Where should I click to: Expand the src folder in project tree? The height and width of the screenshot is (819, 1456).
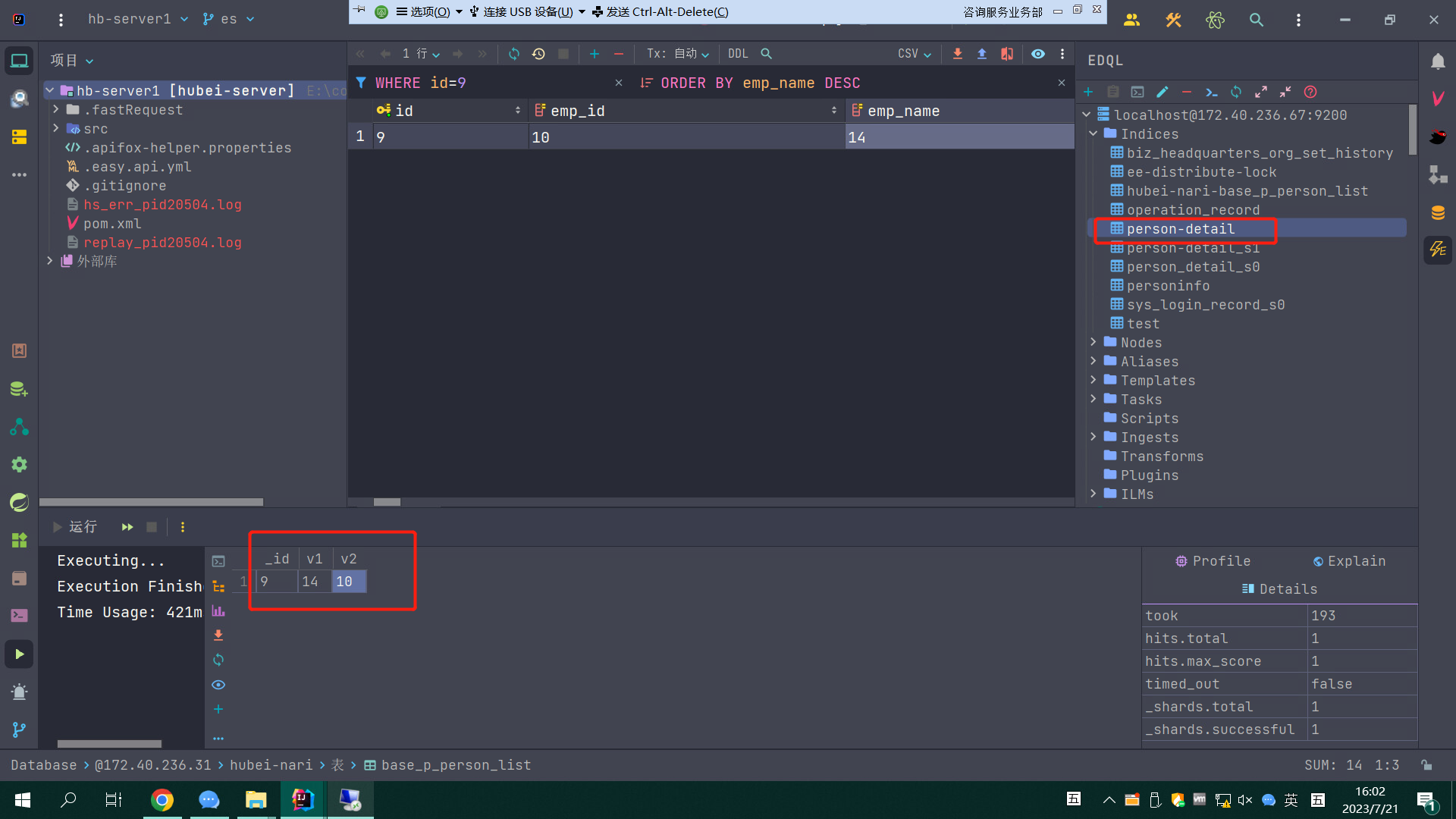click(x=55, y=129)
